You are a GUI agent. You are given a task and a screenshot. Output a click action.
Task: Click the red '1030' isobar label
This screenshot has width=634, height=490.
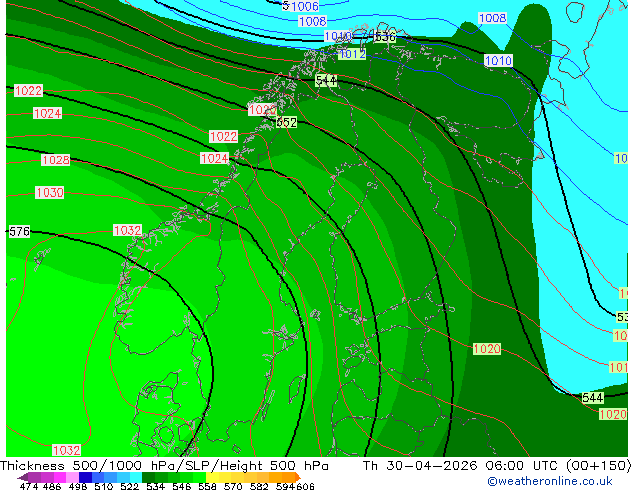tap(49, 192)
